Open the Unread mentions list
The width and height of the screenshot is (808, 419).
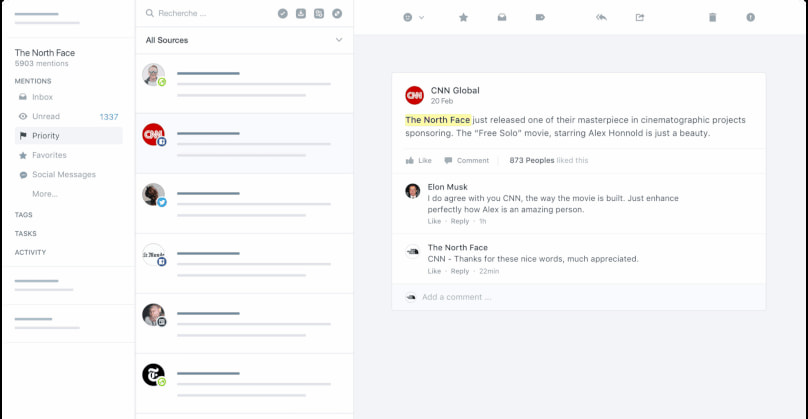click(x=69, y=116)
